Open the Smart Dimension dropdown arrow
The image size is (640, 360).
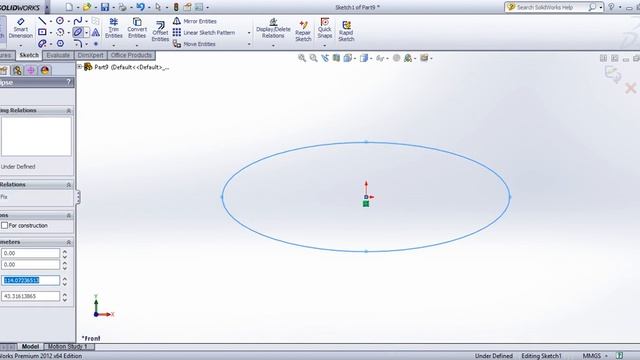coord(20,45)
